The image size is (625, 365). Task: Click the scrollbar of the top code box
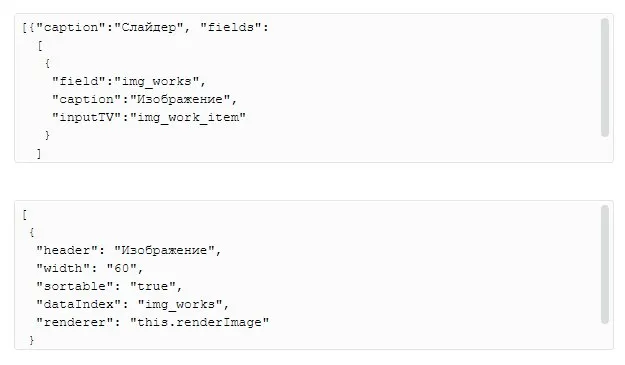click(x=605, y=78)
